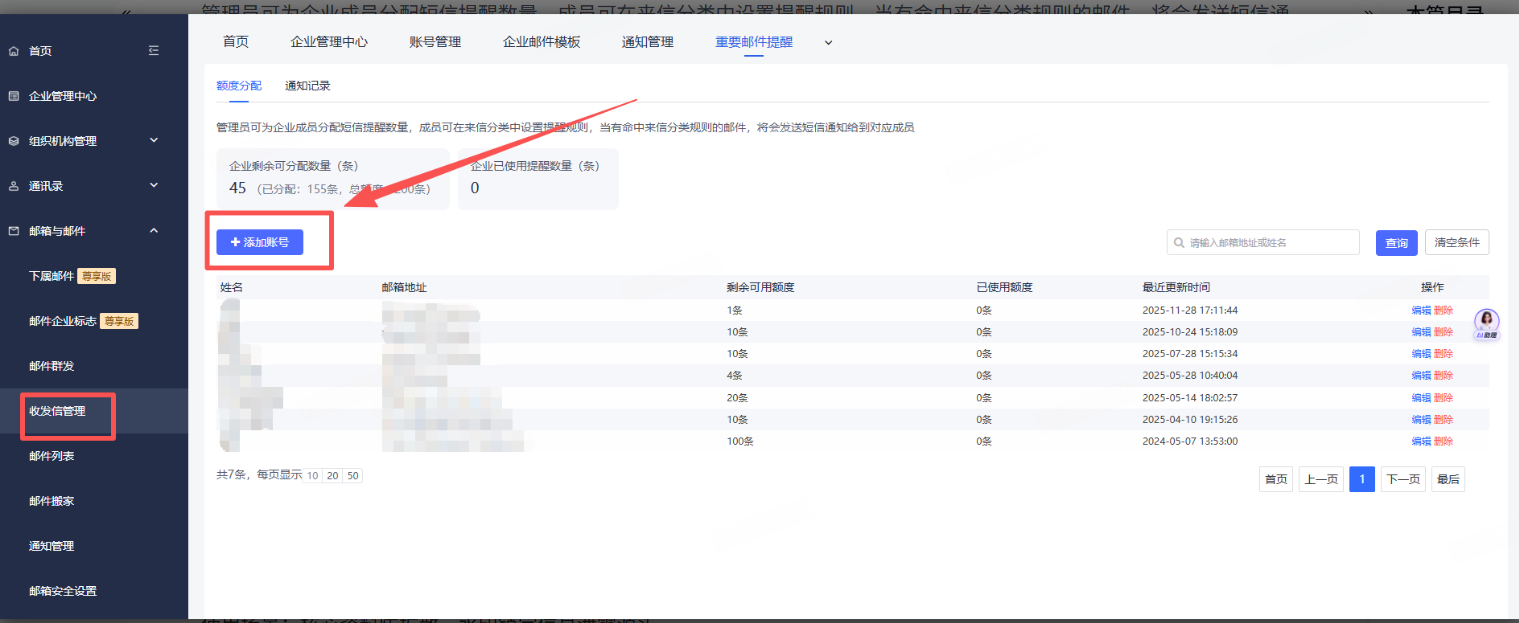The image size is (1519, 623).
Task: Jump to the 最后 last page
Action: coord(1448,479)
